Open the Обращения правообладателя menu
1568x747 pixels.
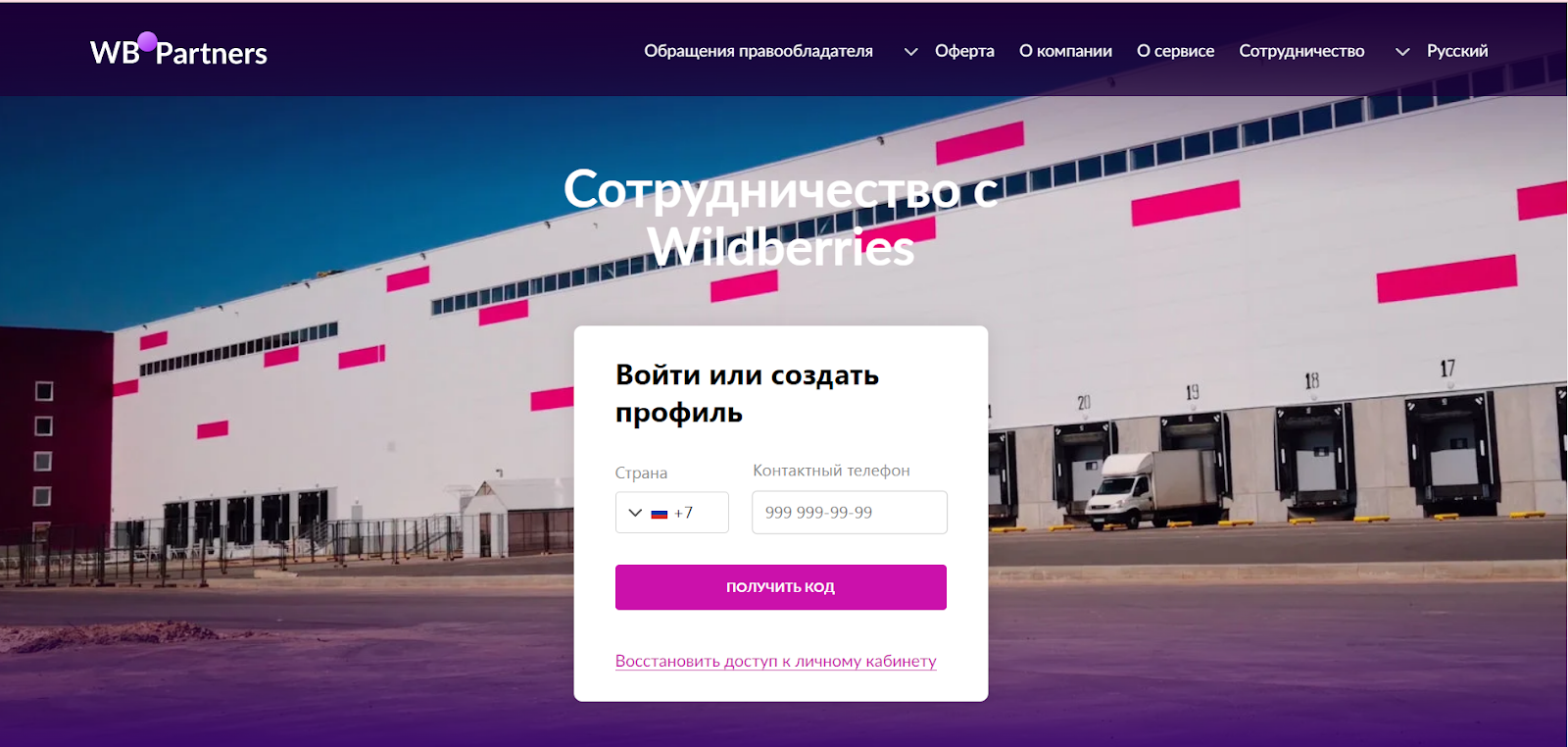coord(758,51)
